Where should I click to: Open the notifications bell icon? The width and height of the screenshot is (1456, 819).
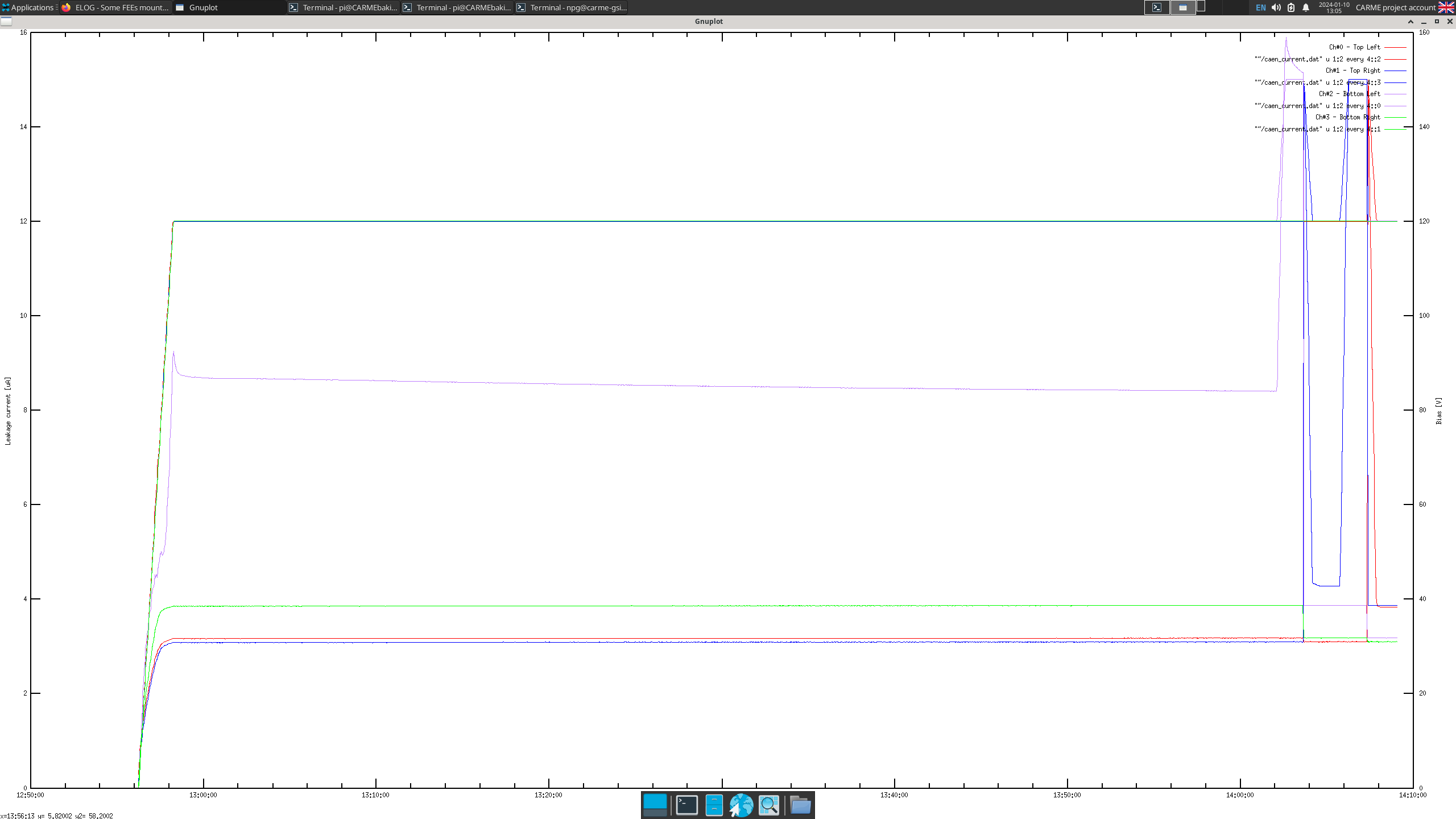click(1306, 7)
